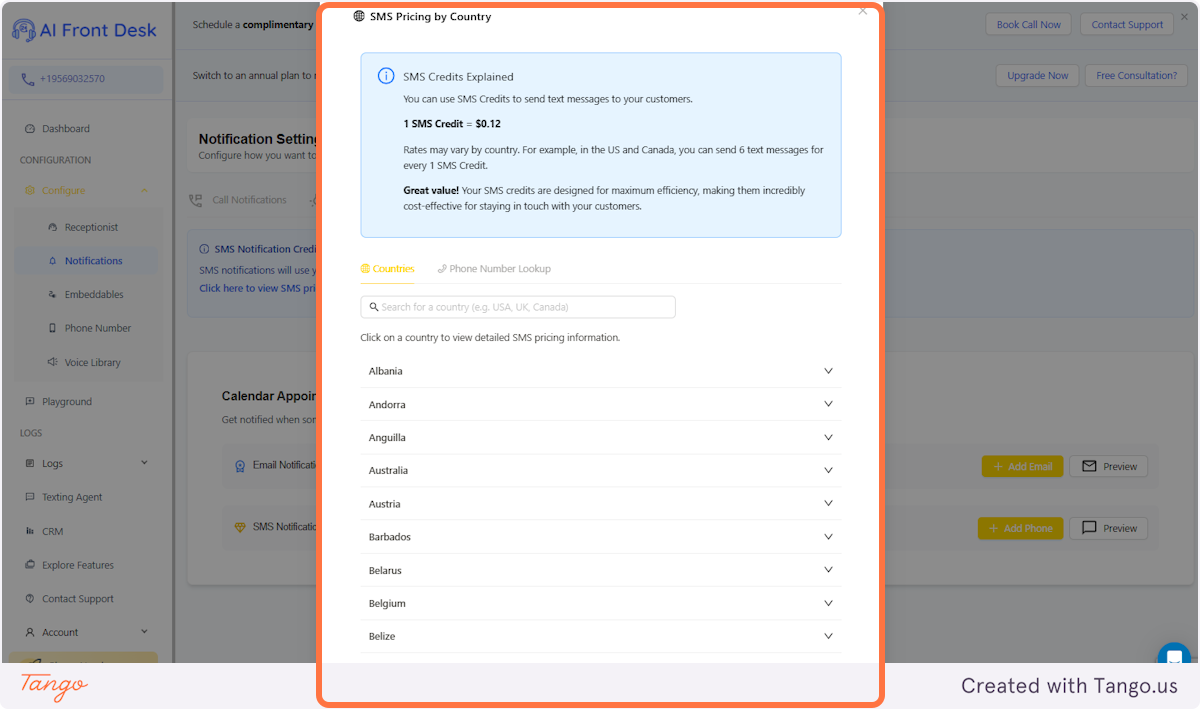Expand the Belarus pricing chevron
Viewport: 1200px width, 709px height.
[828, 569]
